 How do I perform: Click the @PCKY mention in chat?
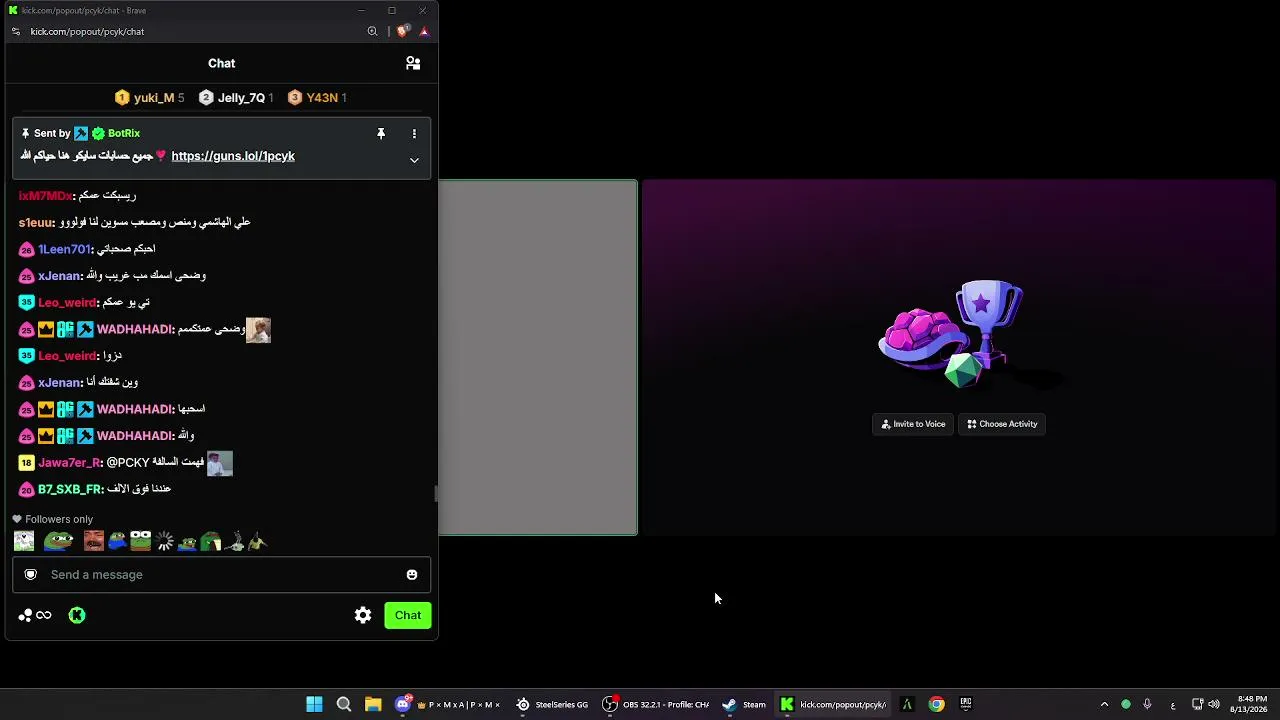pos(128,462)
